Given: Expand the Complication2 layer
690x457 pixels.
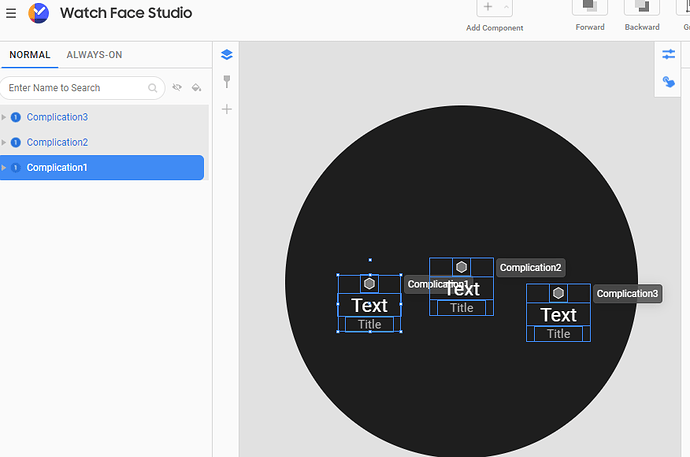Looking at the screenshot, I should pyautogui.click(x=4, y=143).
